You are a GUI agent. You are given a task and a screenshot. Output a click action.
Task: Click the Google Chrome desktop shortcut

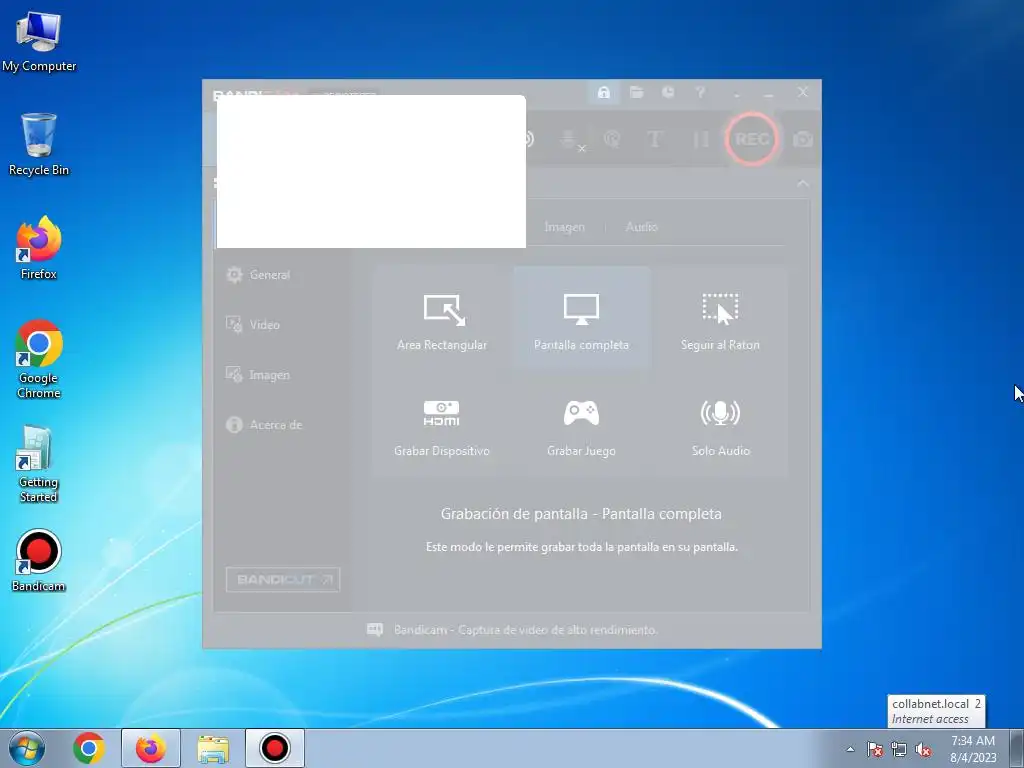tap(39, 359)
